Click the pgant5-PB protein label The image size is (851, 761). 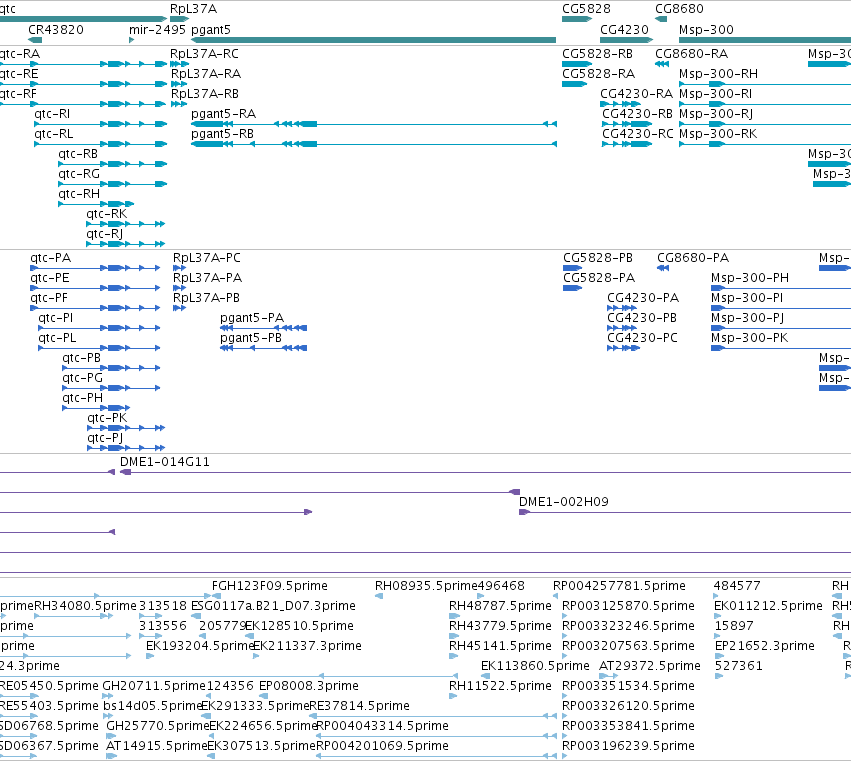click(x=251, y=338)
